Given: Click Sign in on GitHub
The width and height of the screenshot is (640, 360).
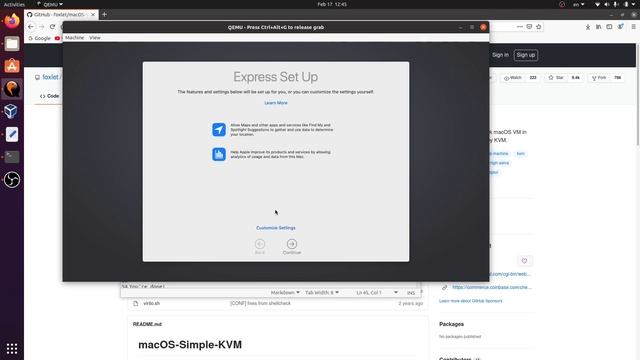Looking at the screenshot, I should 500,55.
